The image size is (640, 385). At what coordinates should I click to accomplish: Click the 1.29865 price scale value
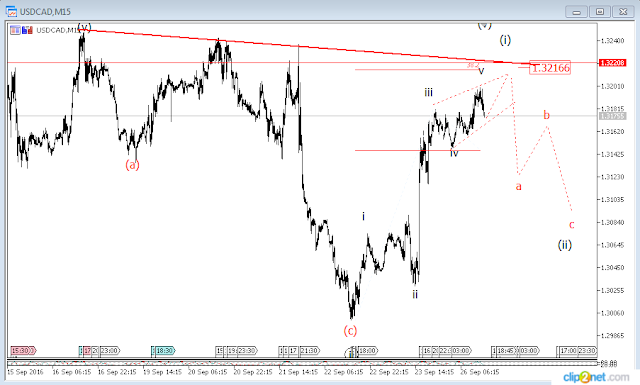coord(612,335)
